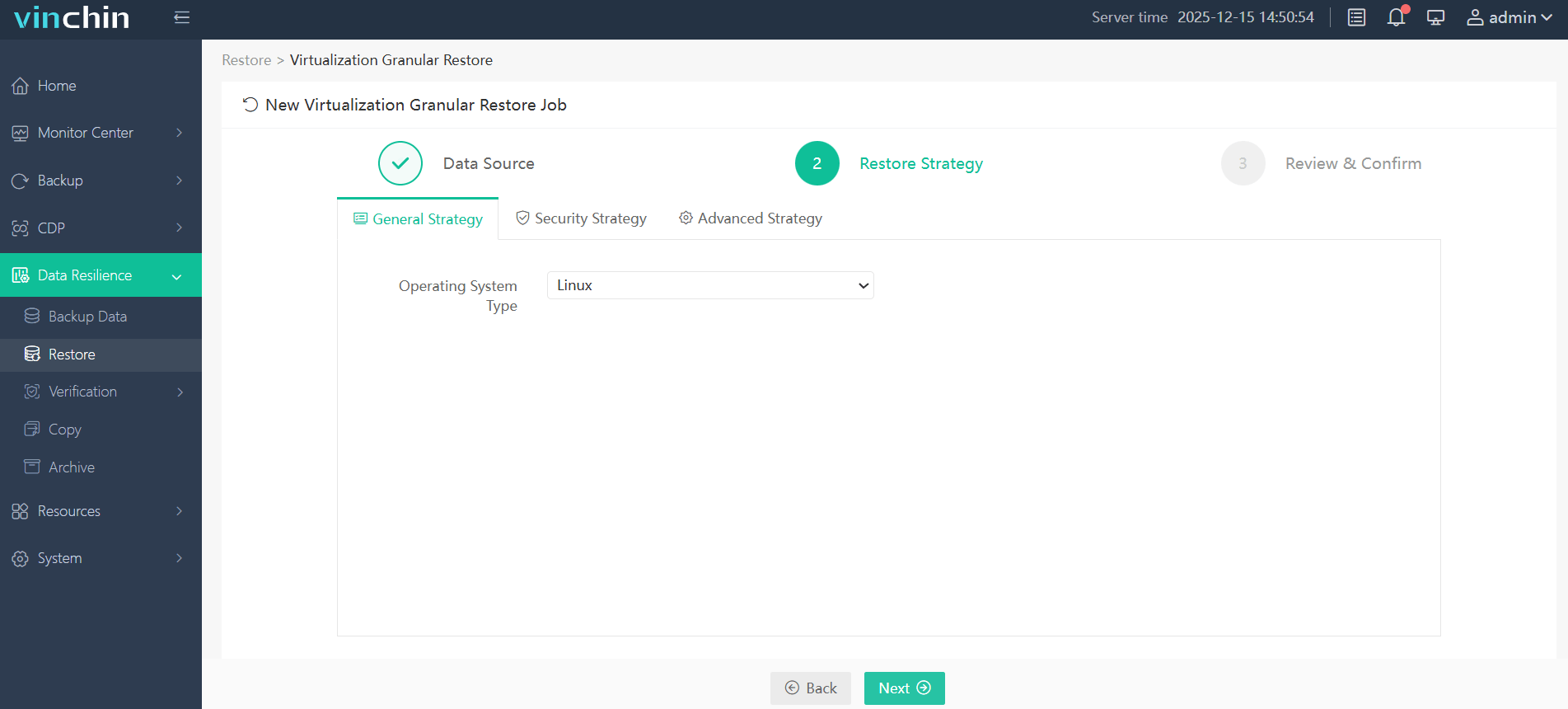This screenshot has height=709, width=1568.
Task: Click the General Strategy tab list icon
Action: (360, 218)
